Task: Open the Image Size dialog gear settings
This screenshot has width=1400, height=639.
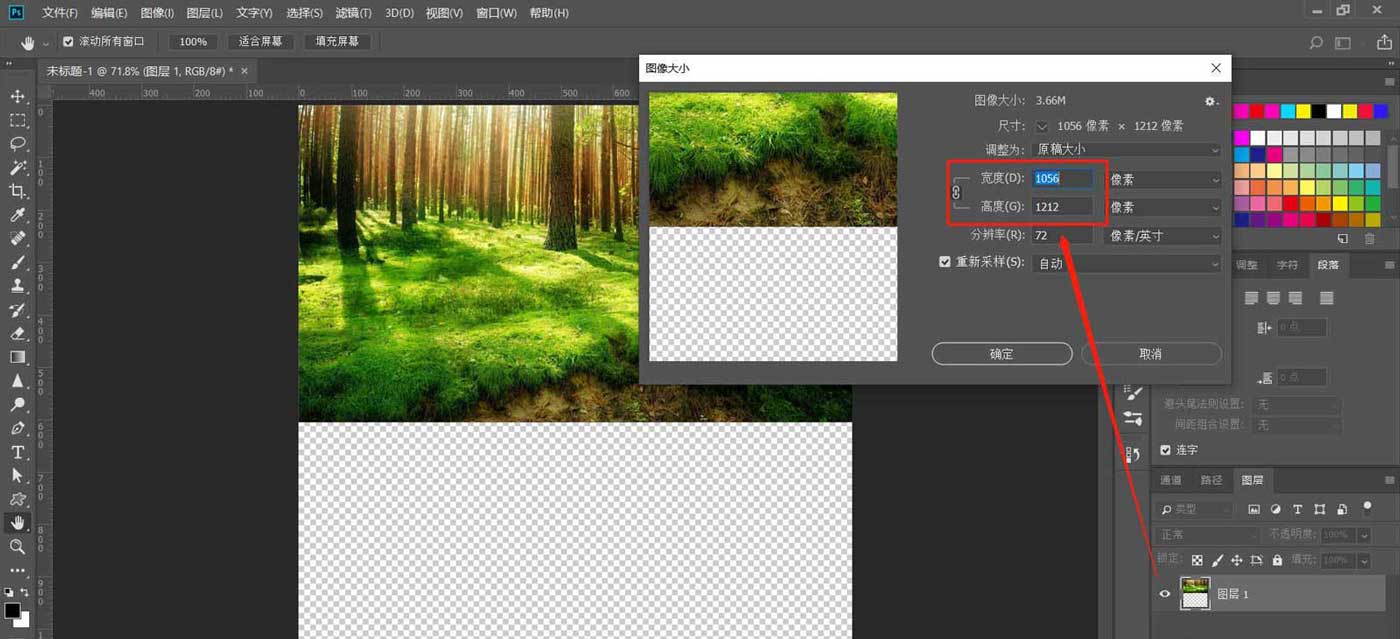Action: click(1211, 101)
